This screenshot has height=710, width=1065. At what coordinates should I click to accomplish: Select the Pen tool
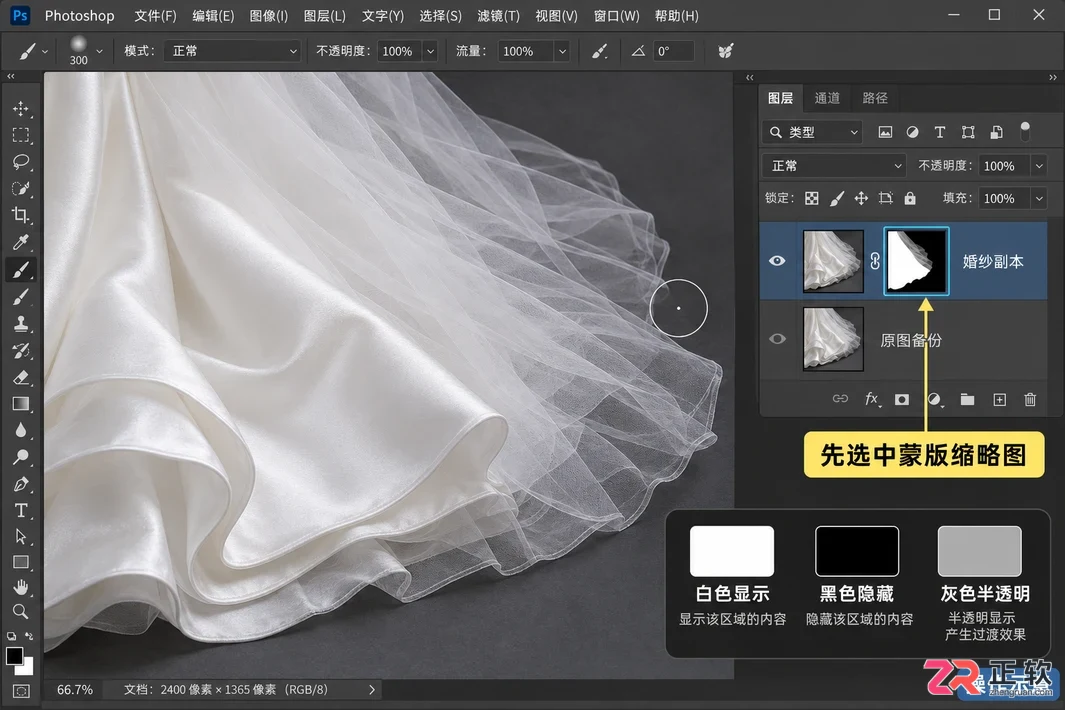click(x=21, y=484)
